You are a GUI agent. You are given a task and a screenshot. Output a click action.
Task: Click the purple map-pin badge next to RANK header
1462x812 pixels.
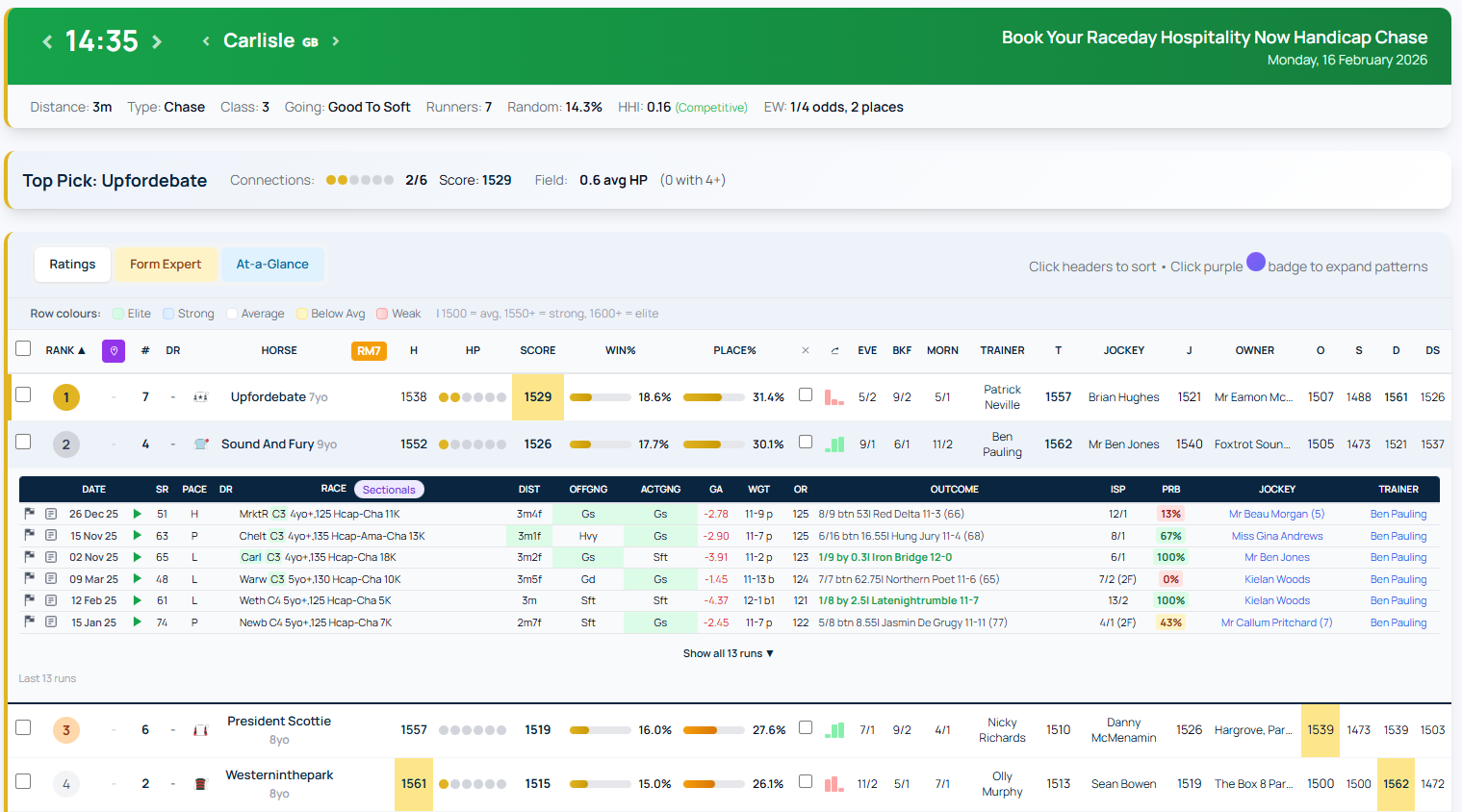pyautogui.click(x=113, y=350)
